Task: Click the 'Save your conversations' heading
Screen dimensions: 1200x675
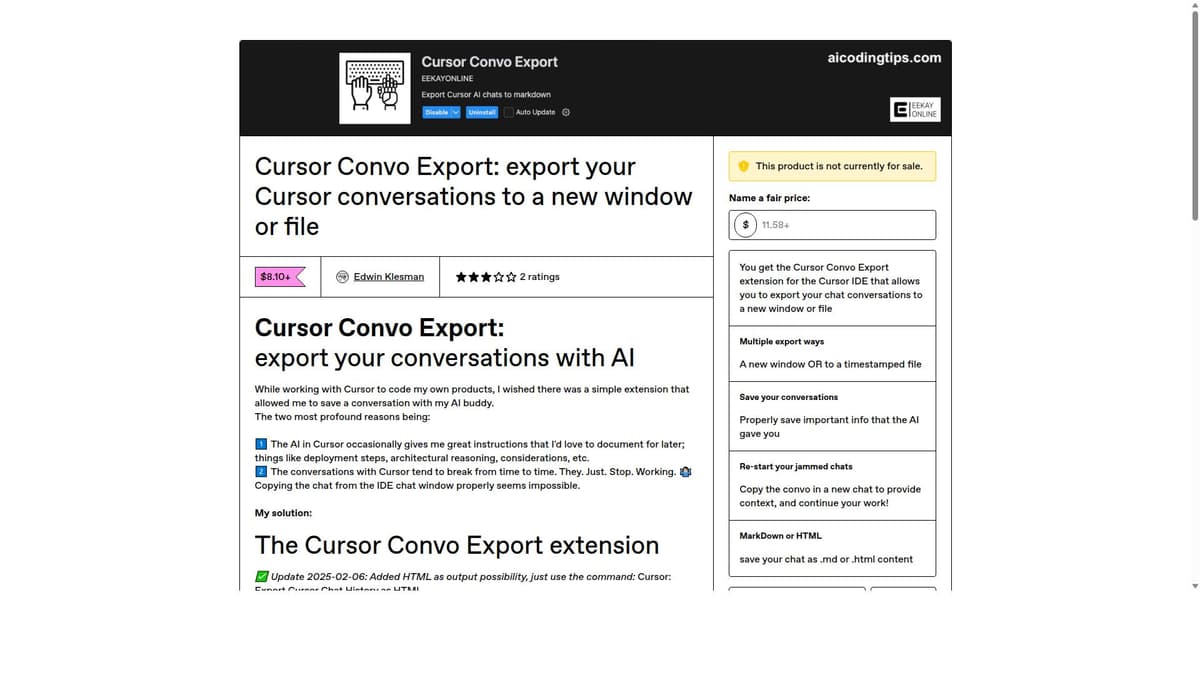Action: 789,397
